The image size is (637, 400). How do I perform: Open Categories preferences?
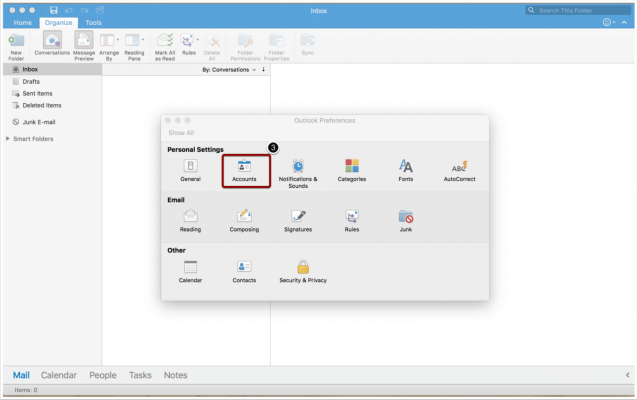click(x=352, y=170)
